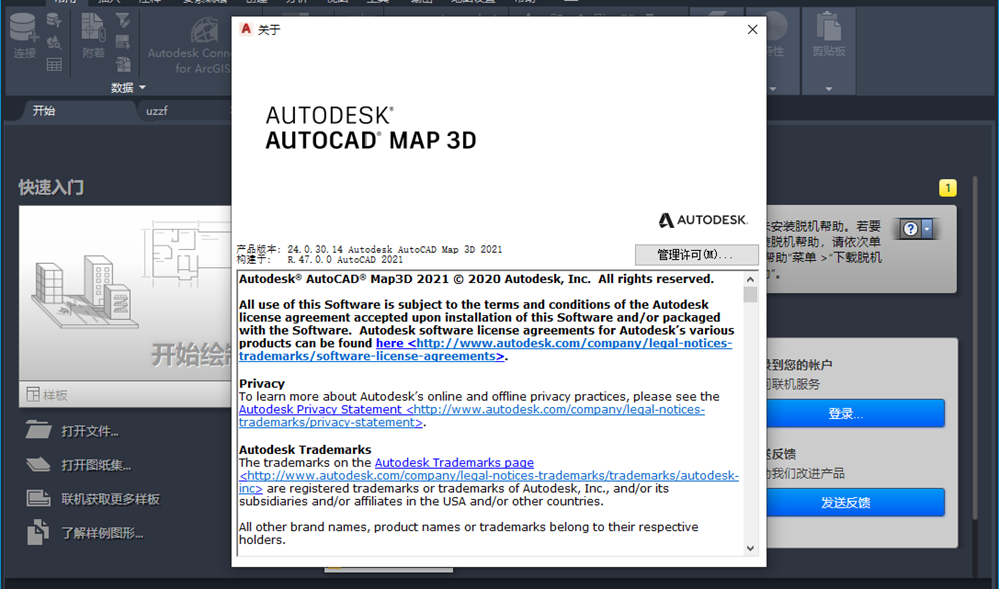The image size is (999, 589).
Task: Click the red AutoCAD icon in 关于 title bar
Action: (246, 29)
